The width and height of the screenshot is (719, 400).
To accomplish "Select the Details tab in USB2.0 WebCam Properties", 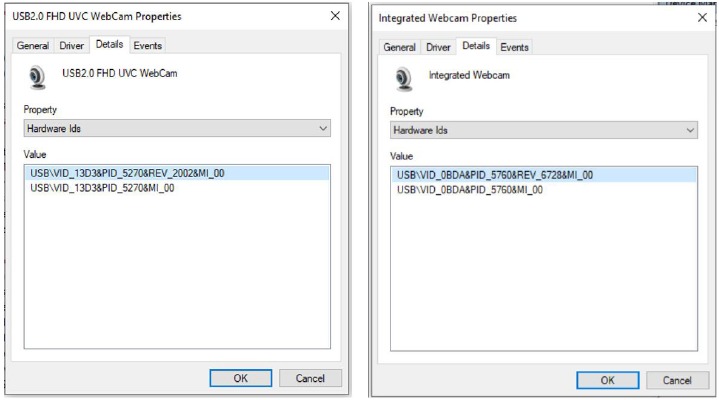I will click(x=109, y=44).
